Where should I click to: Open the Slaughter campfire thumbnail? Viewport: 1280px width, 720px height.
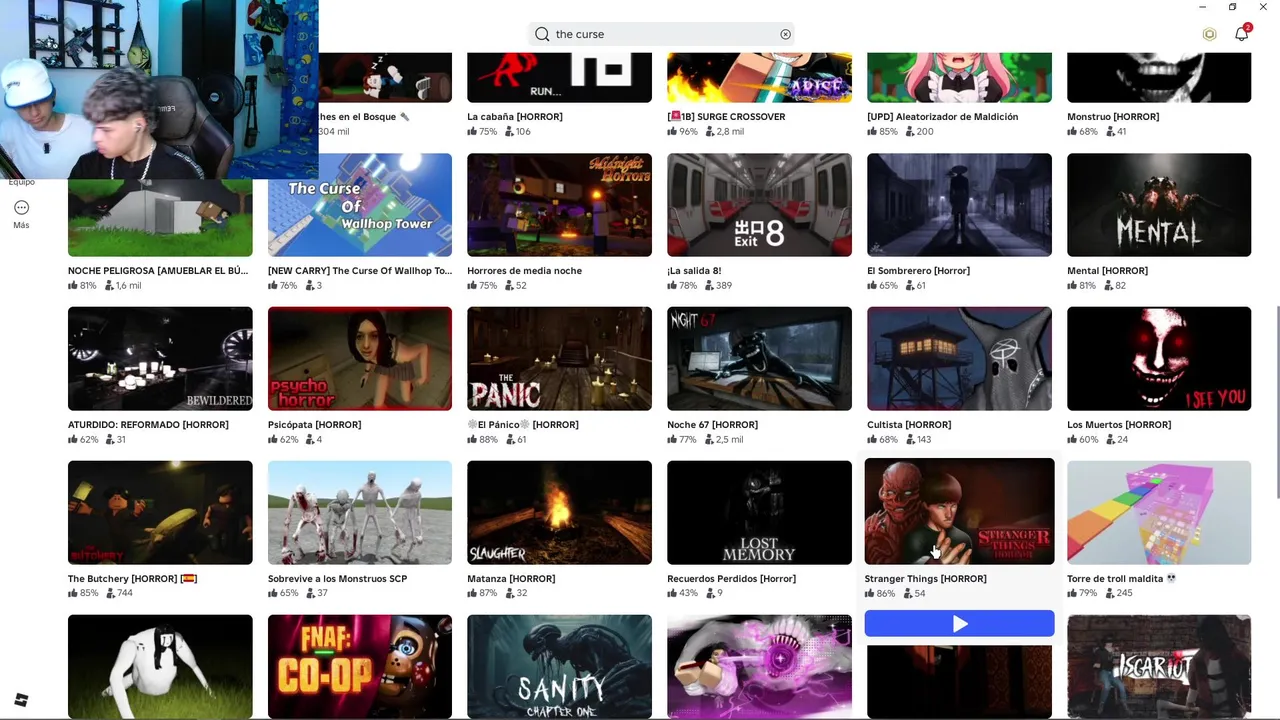tap(559, 513)
